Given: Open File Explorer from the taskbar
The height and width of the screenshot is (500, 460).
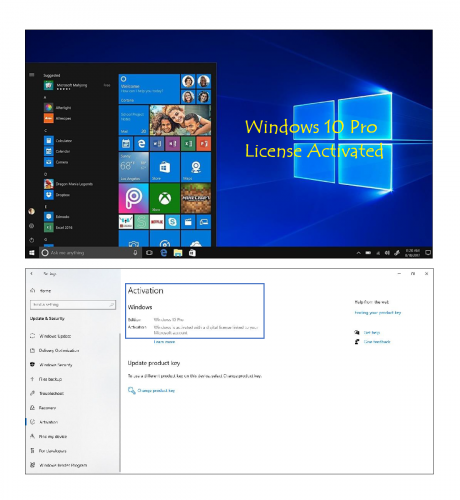Looking at the screenshot, I should tap(178, 253).
